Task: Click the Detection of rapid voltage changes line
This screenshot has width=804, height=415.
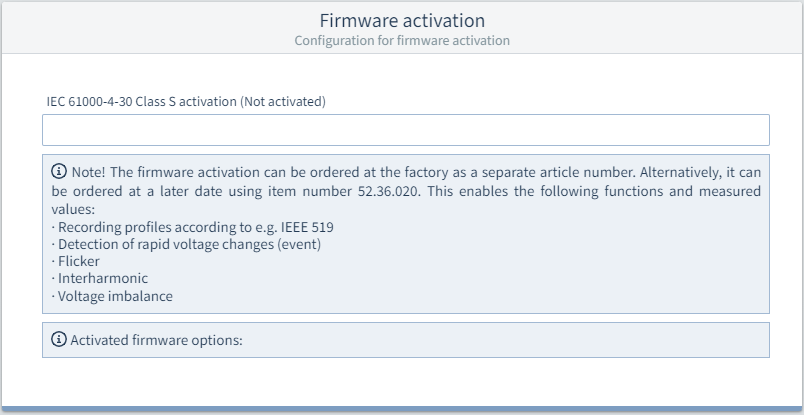Action: [186, 244]
